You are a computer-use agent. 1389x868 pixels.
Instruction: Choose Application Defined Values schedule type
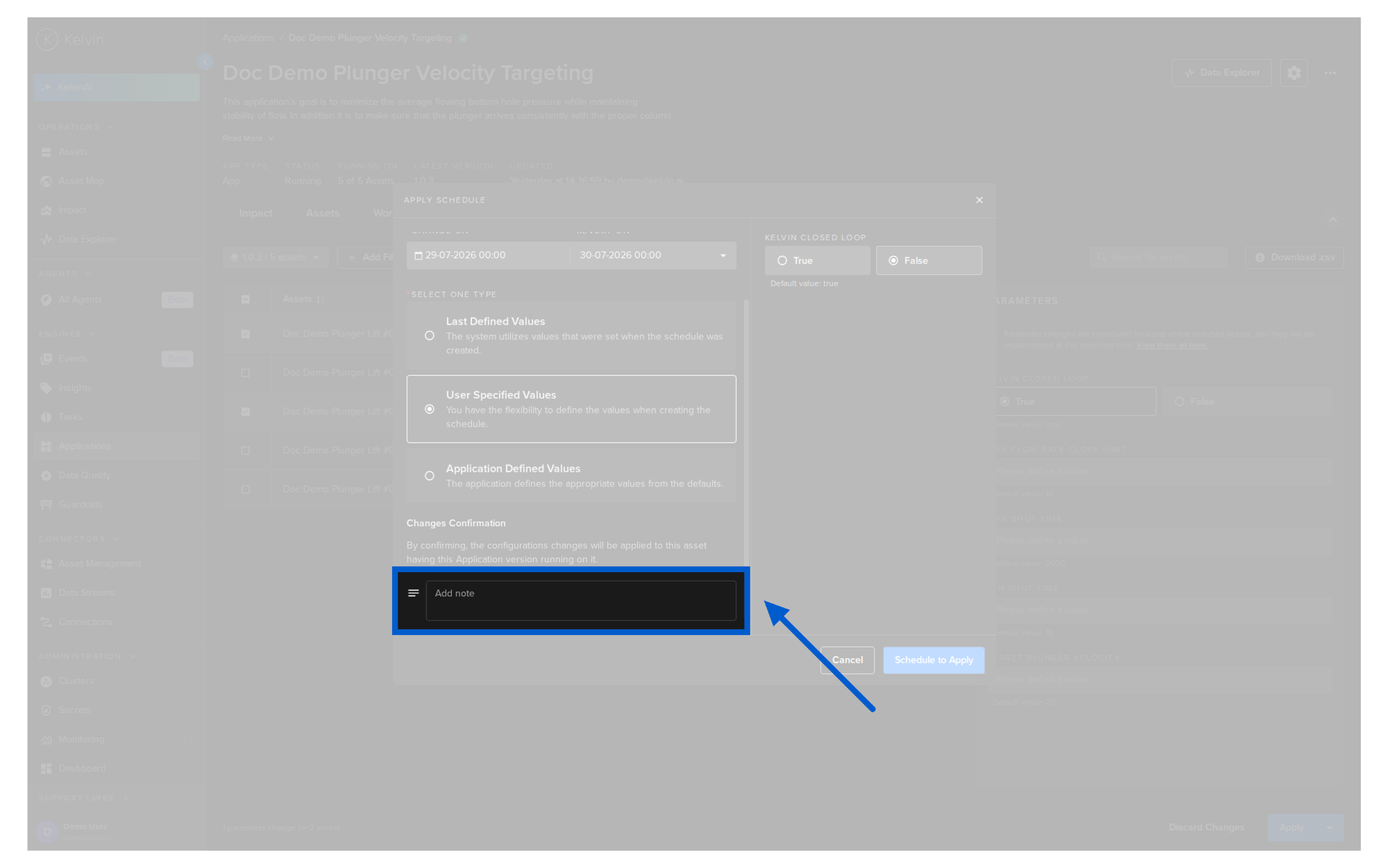click(572, 475)
